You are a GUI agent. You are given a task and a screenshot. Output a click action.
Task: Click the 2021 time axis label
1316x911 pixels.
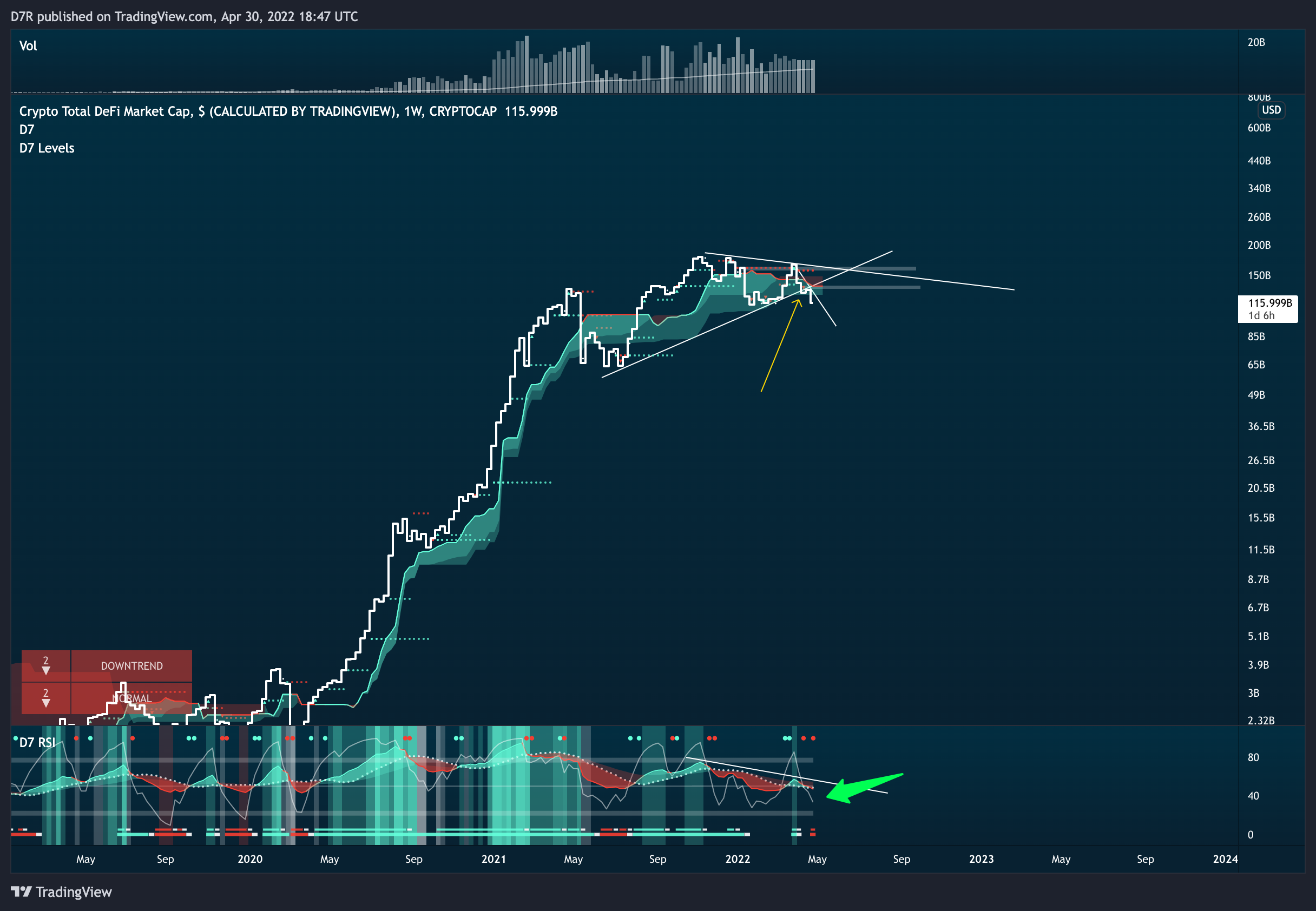click(x=494, y=859)
